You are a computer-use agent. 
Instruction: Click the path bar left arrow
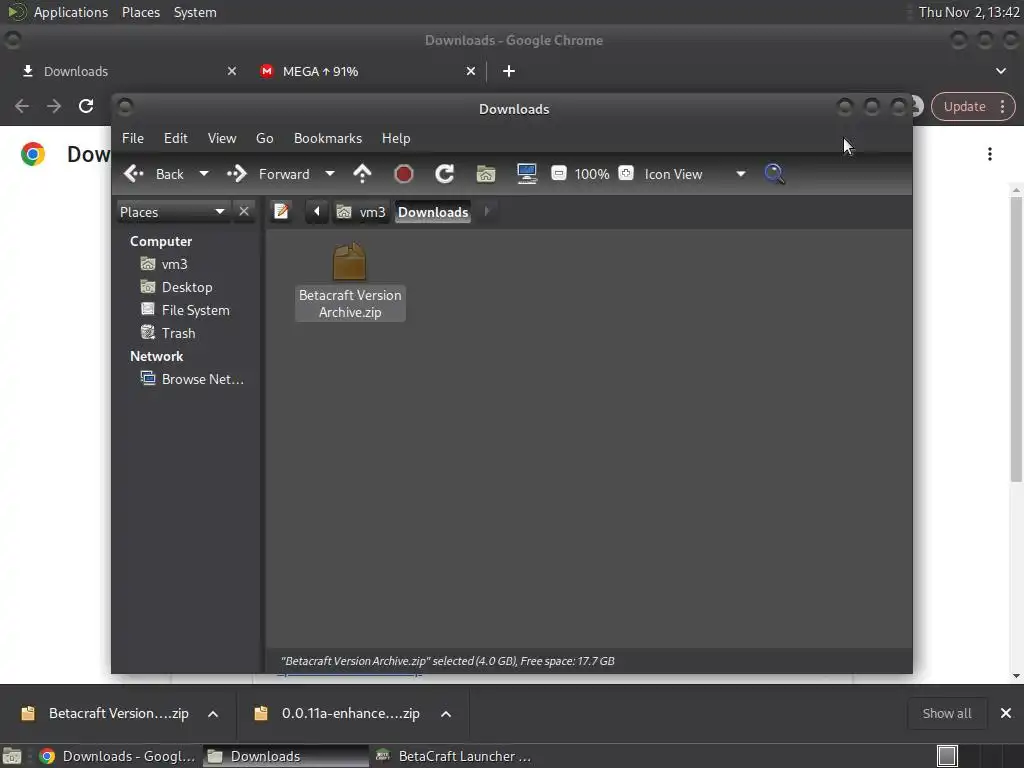click(317, 212)
